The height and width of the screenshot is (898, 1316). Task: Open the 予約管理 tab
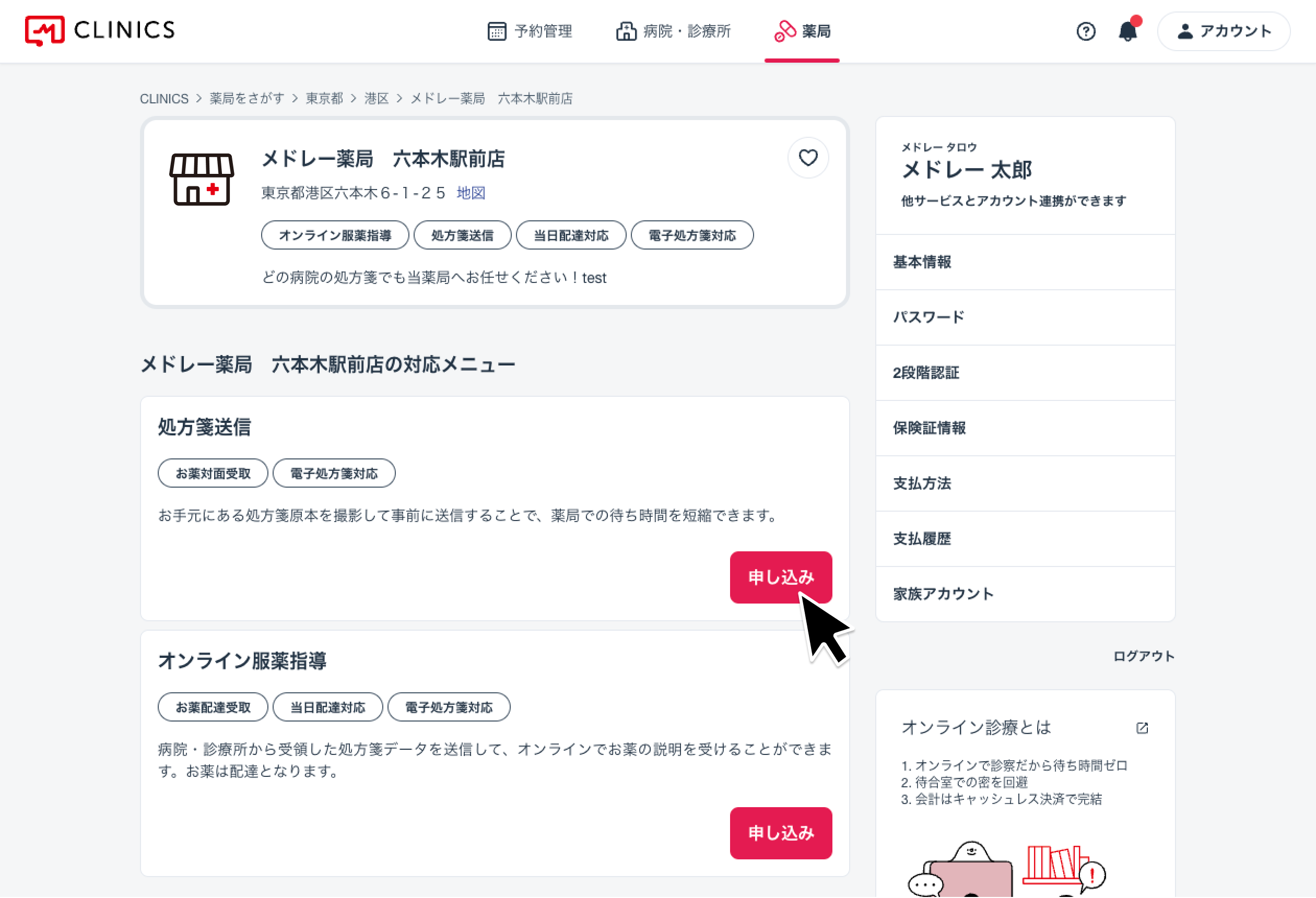click(530, 31)
